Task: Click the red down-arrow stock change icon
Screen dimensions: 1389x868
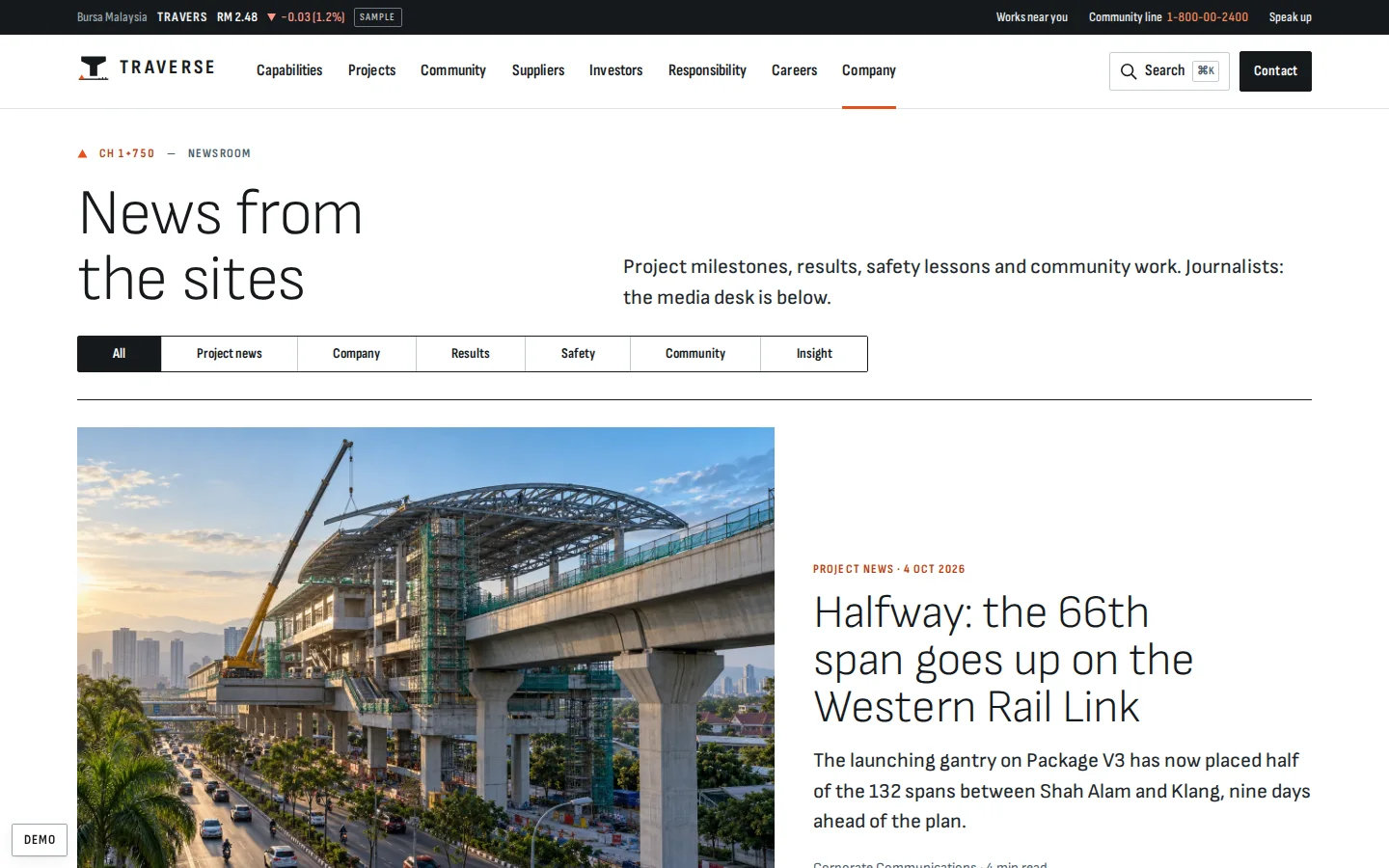Action: 271,17
